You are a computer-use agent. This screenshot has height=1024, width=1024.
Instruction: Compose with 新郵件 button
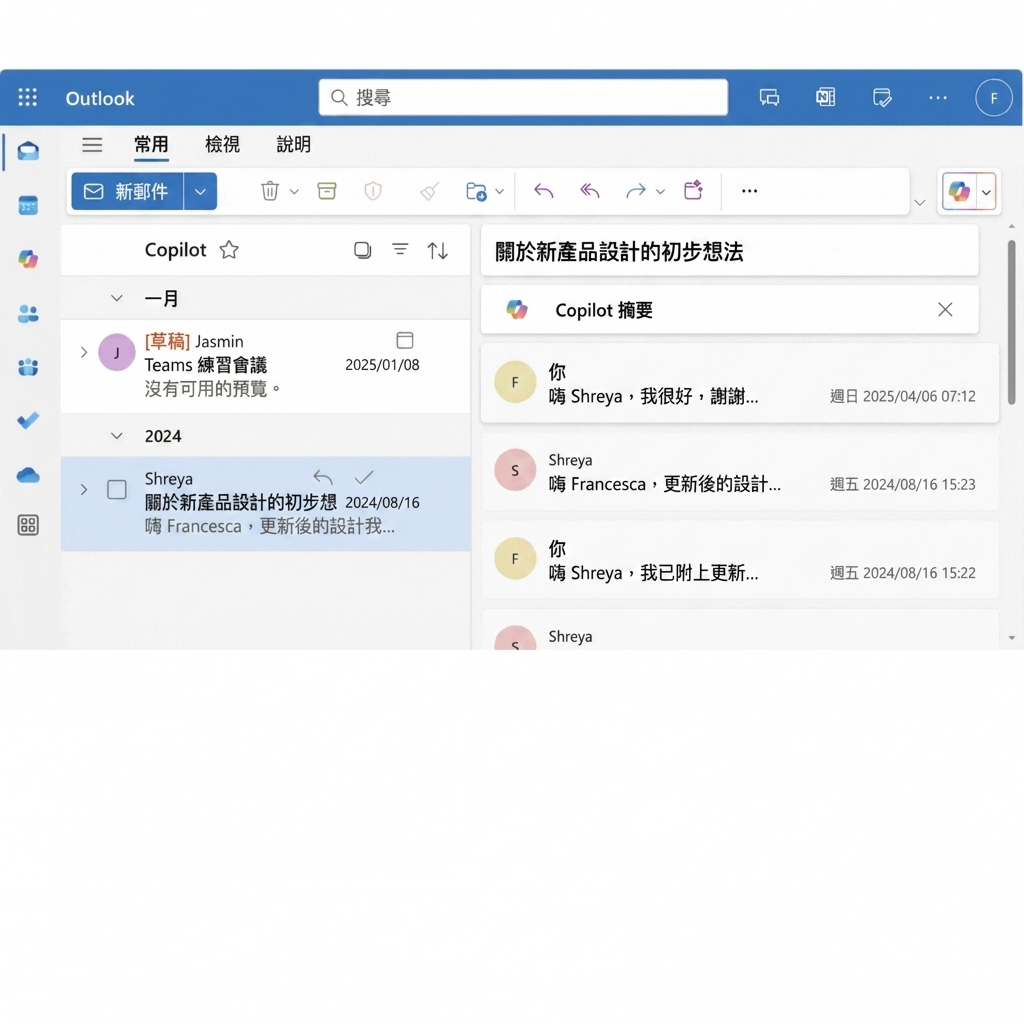coord(127,191)
